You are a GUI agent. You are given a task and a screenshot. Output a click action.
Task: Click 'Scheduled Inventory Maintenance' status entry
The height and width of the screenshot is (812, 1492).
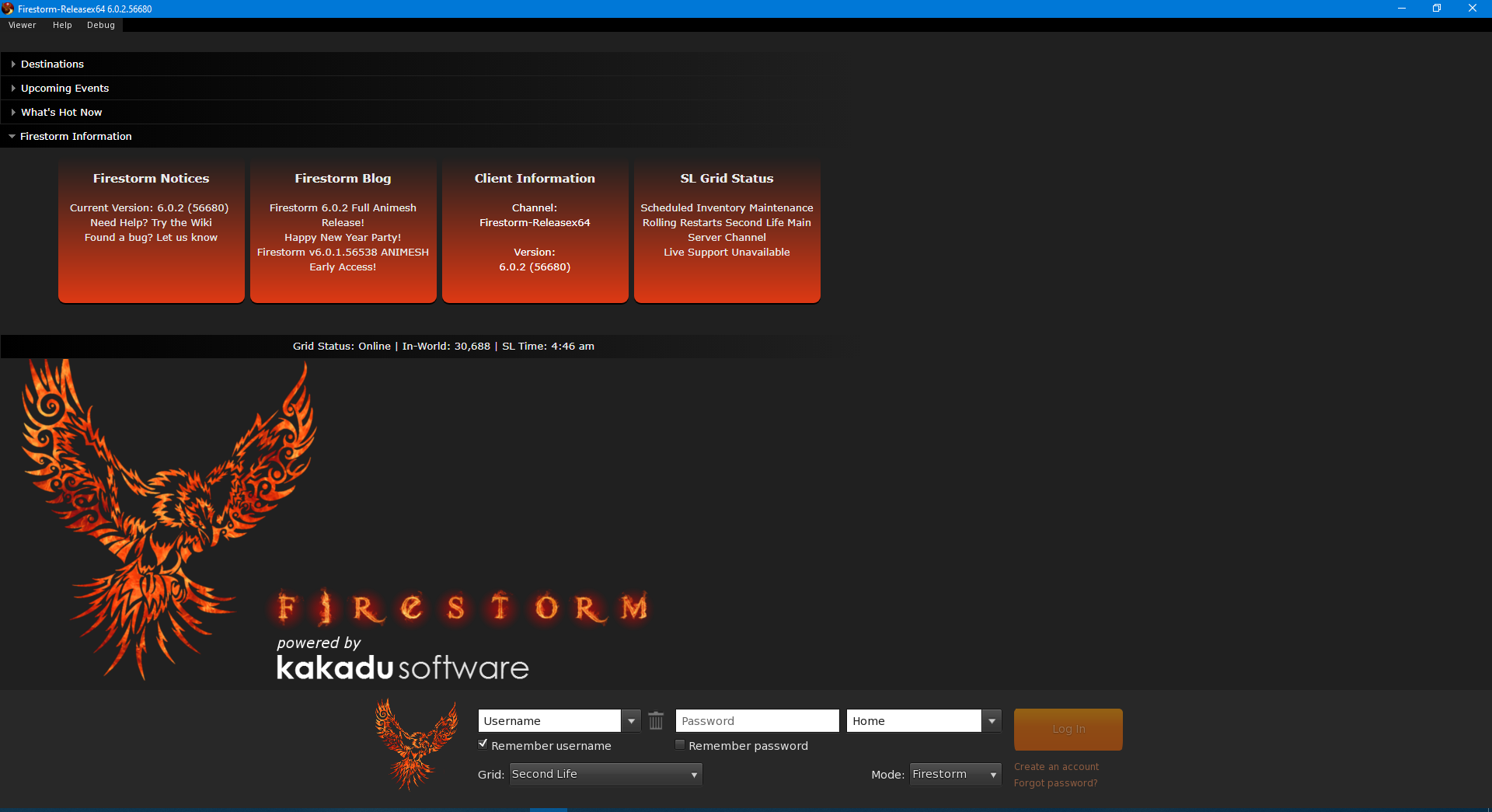(727, 208)
